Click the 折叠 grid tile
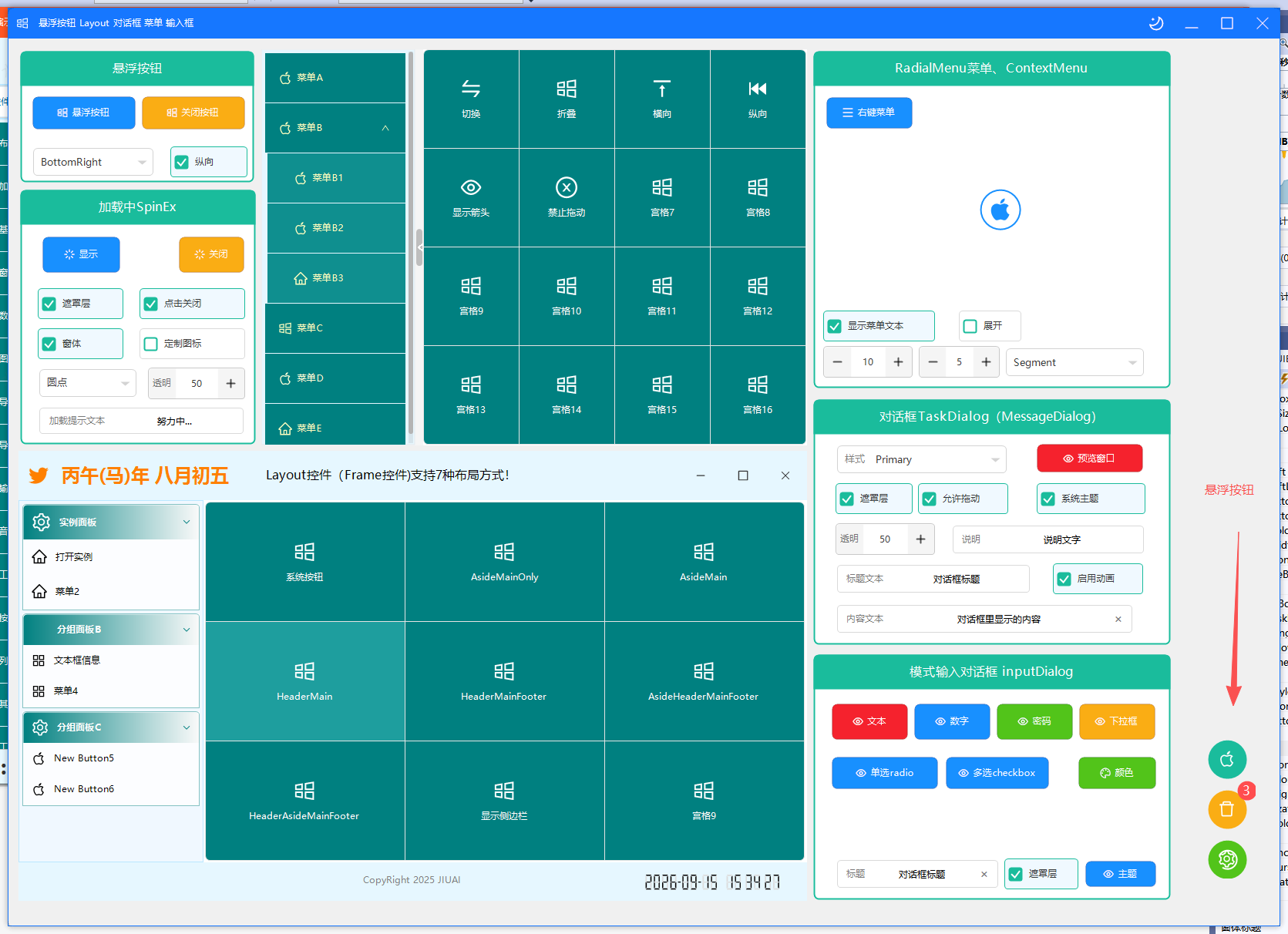This screenshot has height=934, width=1288. click(567, 99)
